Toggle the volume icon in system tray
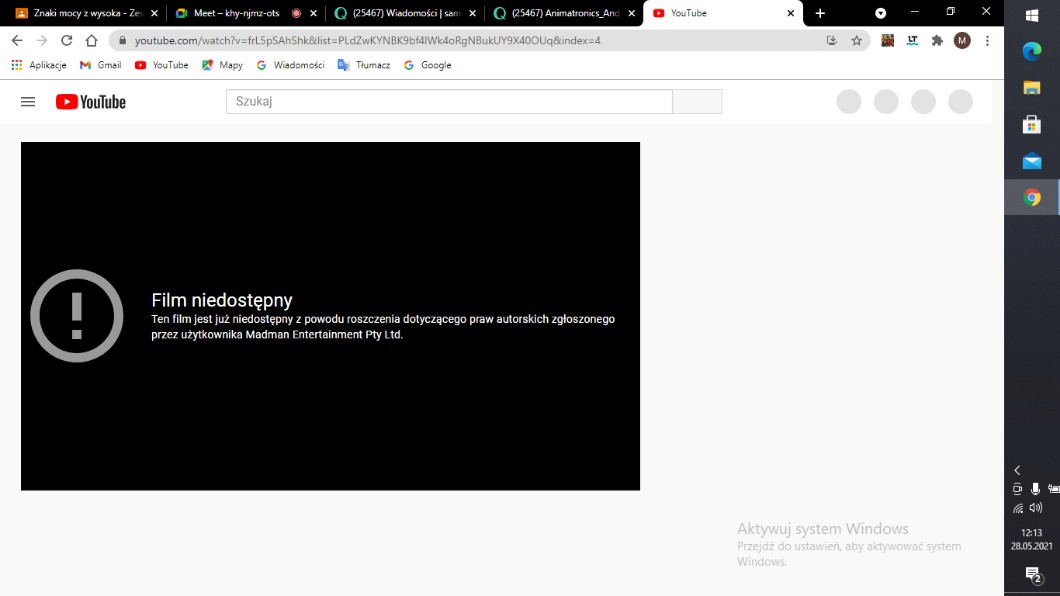This screenshot has width=1060, height=596. click(1036, 508)
